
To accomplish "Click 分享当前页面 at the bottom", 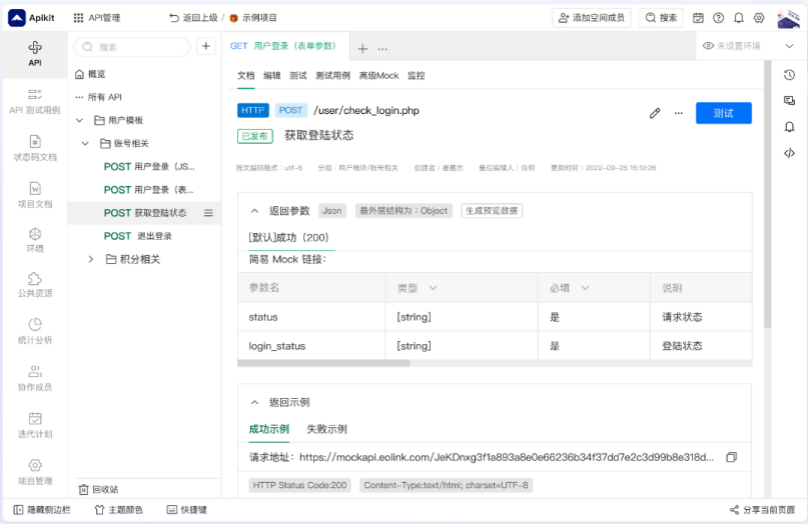I will point(762,510).
